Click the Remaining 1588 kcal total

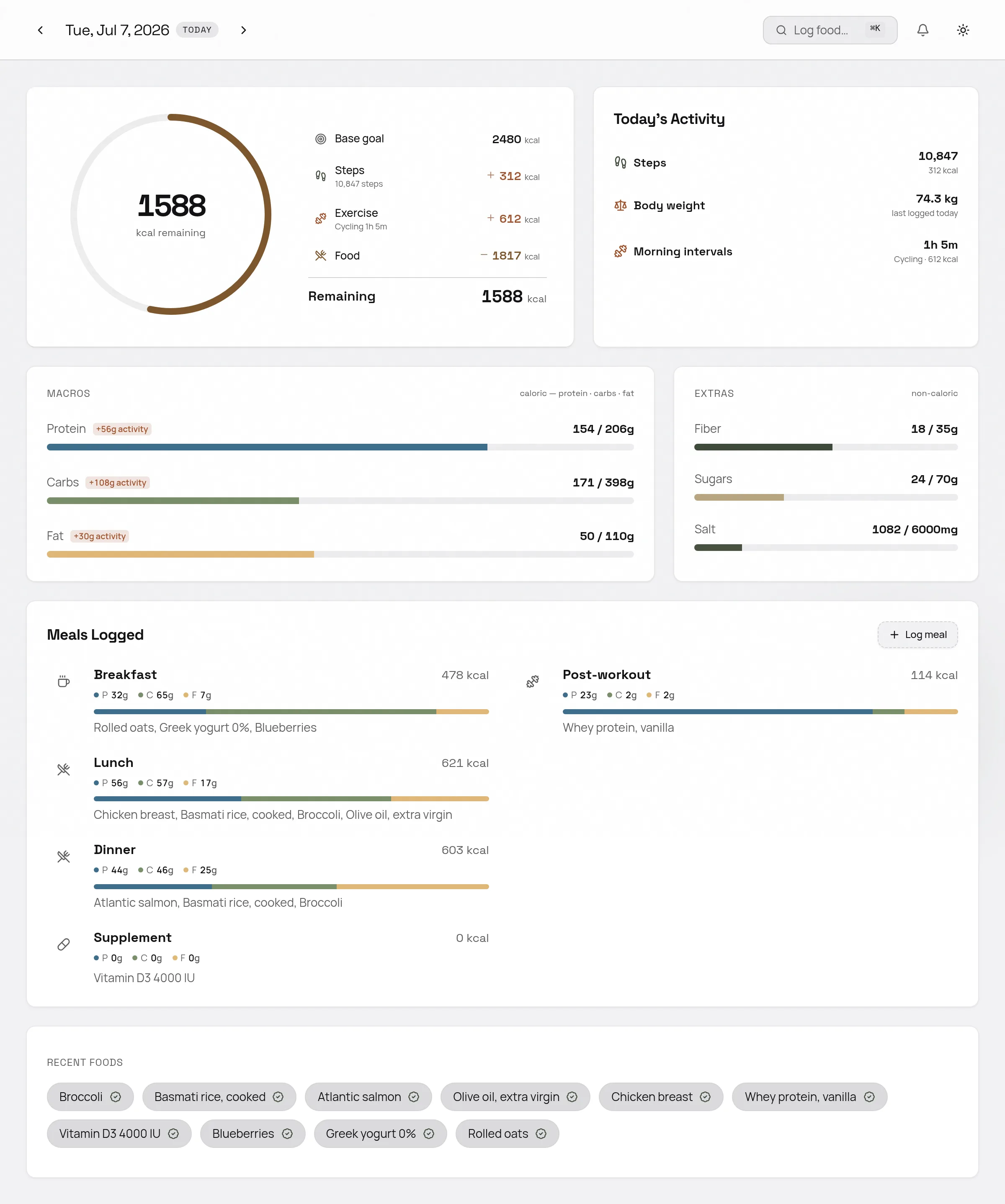click(513, 296)
